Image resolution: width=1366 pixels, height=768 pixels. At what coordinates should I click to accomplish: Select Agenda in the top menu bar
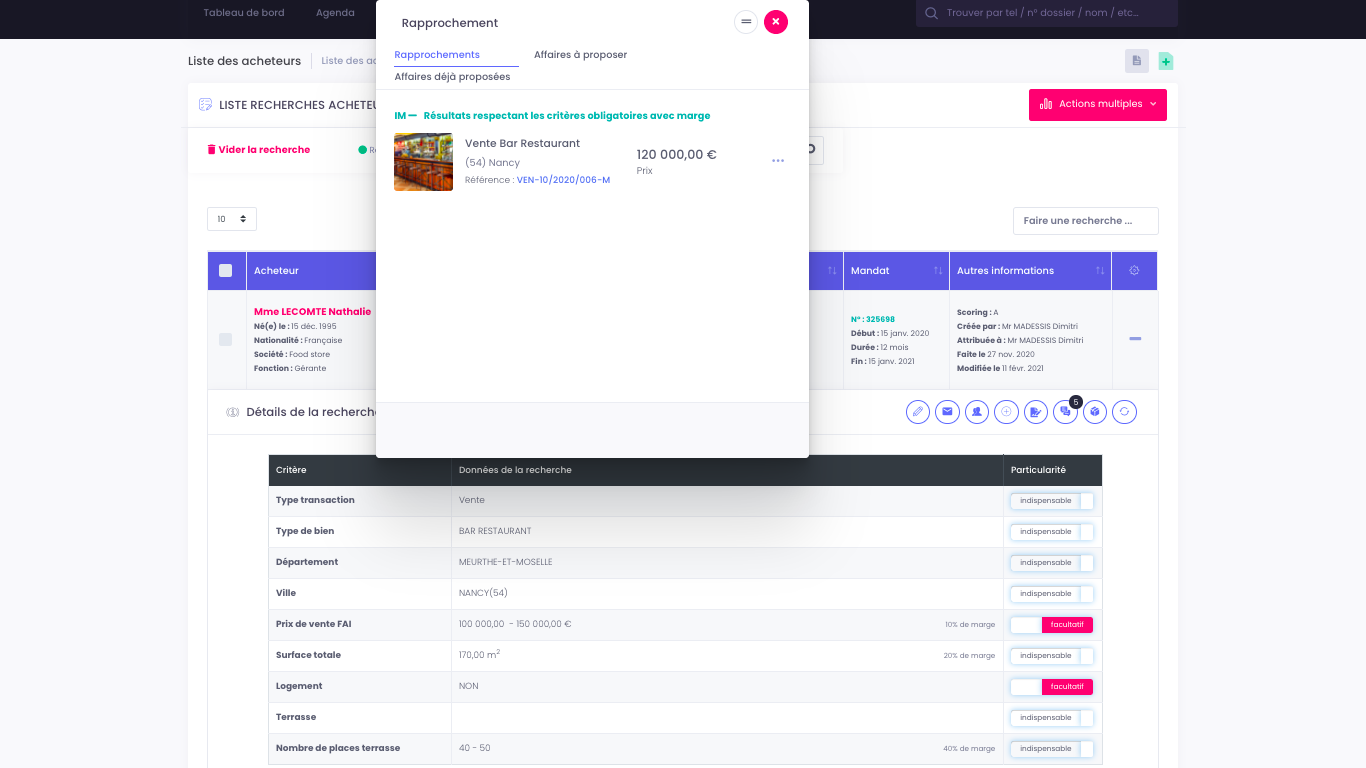(x=335, y=12)
